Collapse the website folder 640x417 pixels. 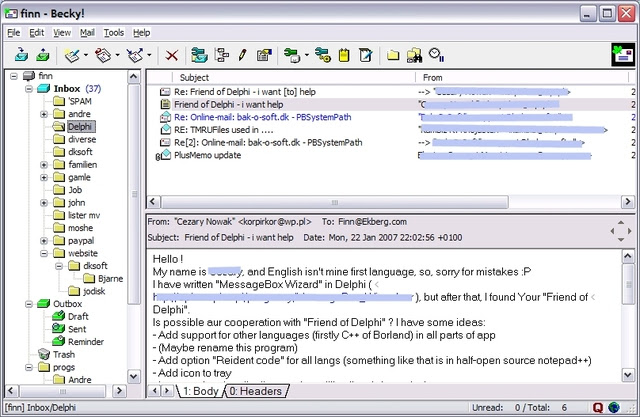click(x=44, y=253)
